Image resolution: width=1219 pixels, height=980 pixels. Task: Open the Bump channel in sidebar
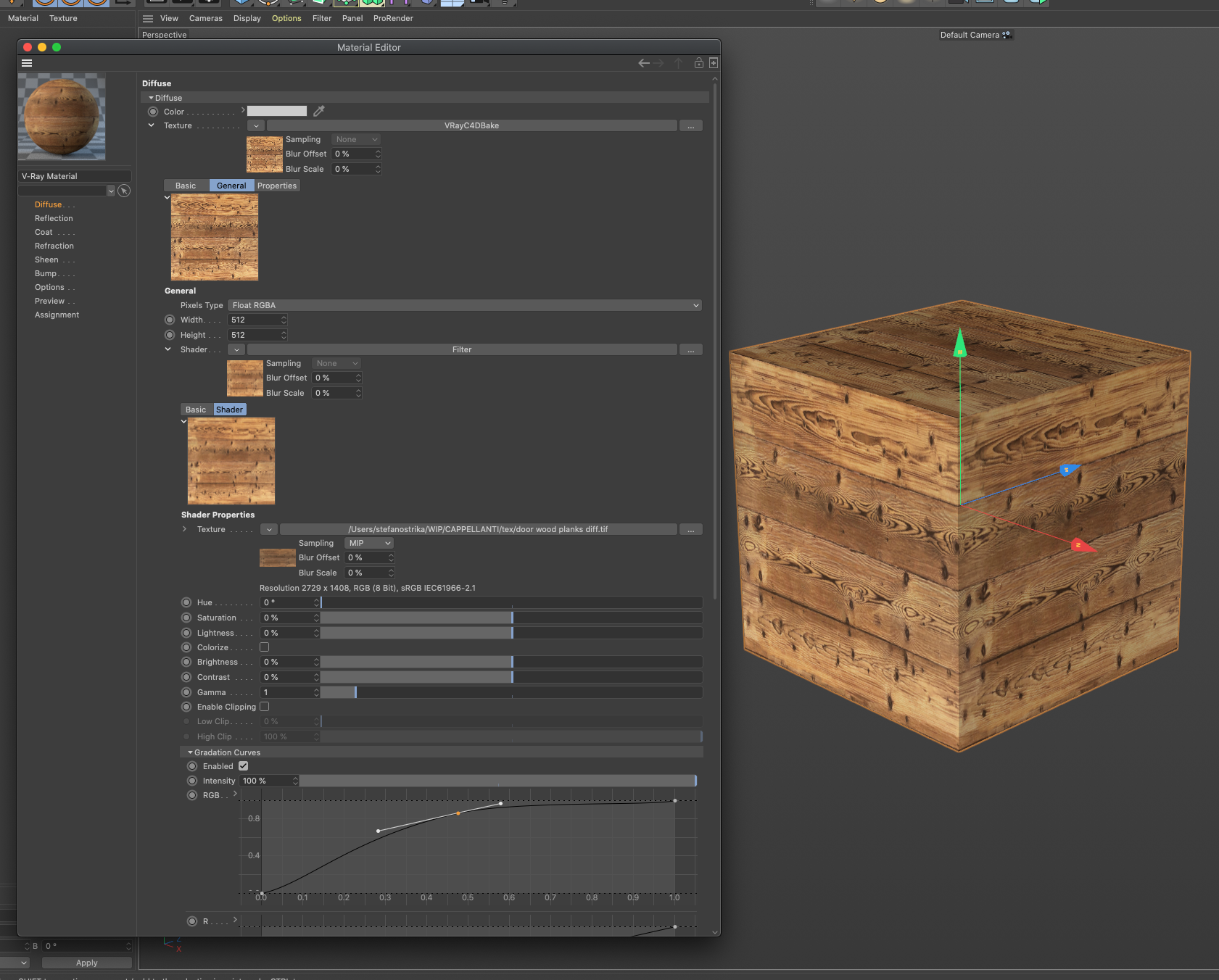pyautogui.click(x=46, y=273)
